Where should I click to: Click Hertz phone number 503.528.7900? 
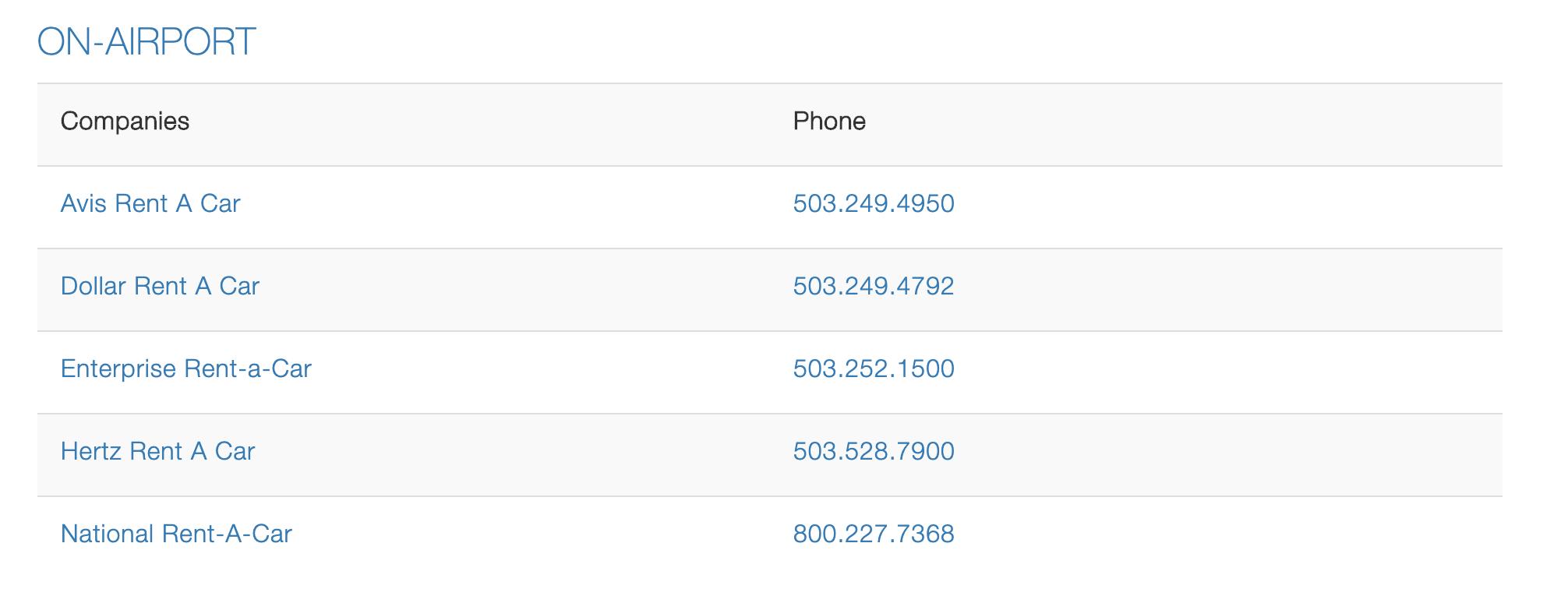[x=873, y=452]
